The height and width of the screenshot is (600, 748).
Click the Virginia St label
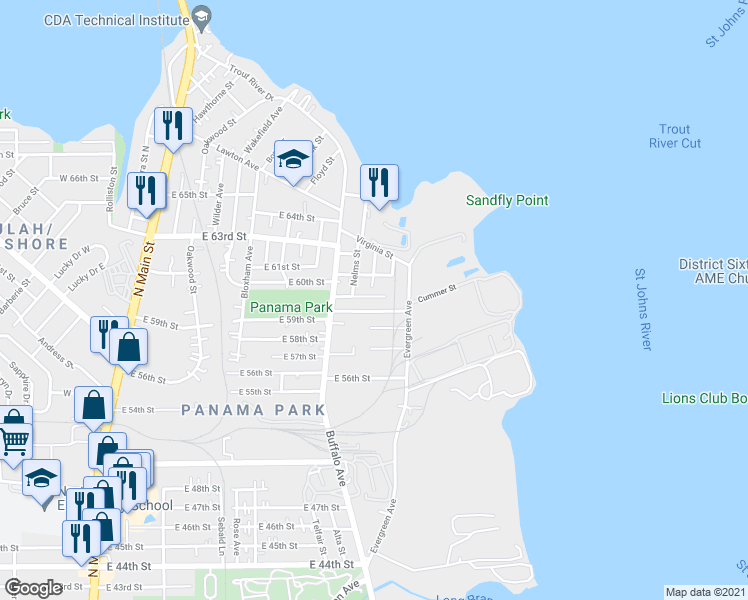click(374, 247)
